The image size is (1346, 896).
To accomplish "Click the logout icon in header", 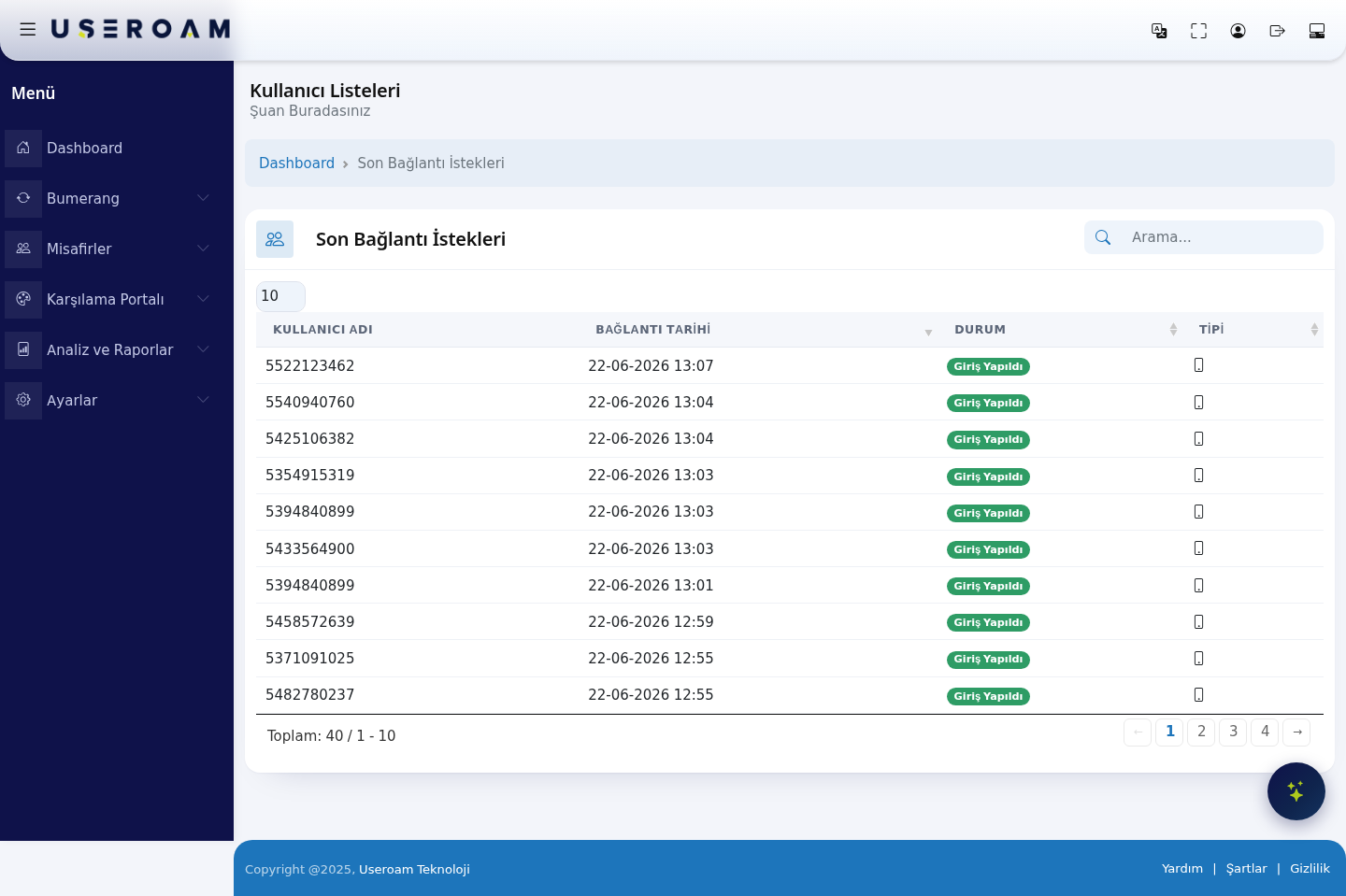I will [1277, 31].
